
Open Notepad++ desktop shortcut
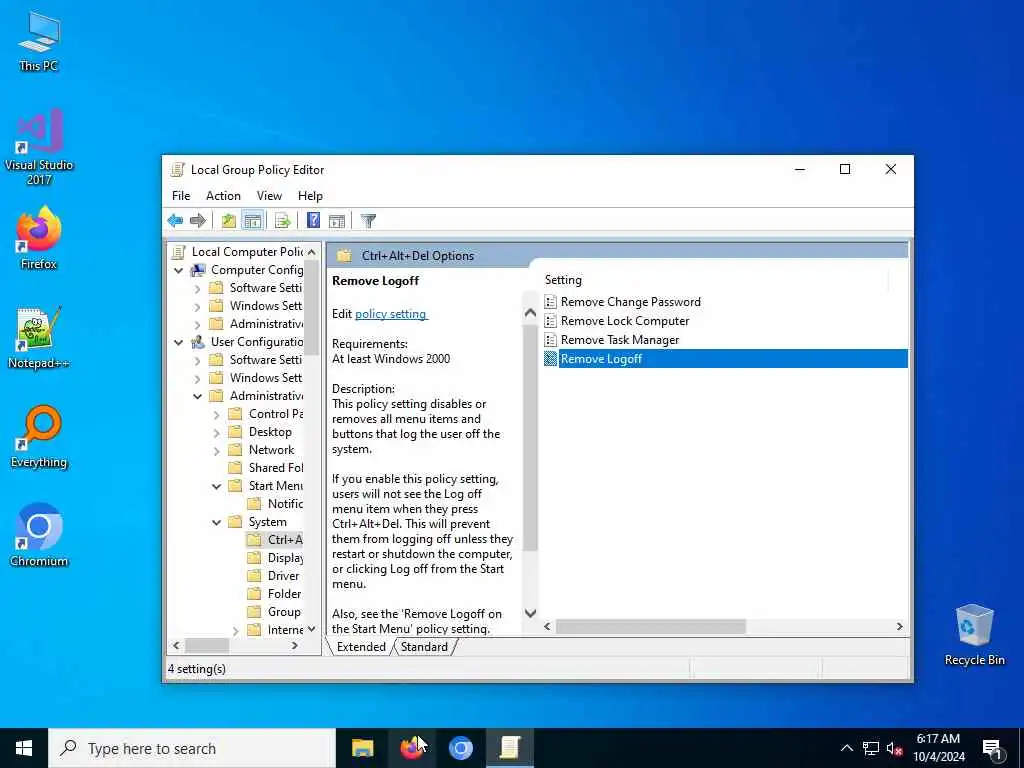(39, 338)
